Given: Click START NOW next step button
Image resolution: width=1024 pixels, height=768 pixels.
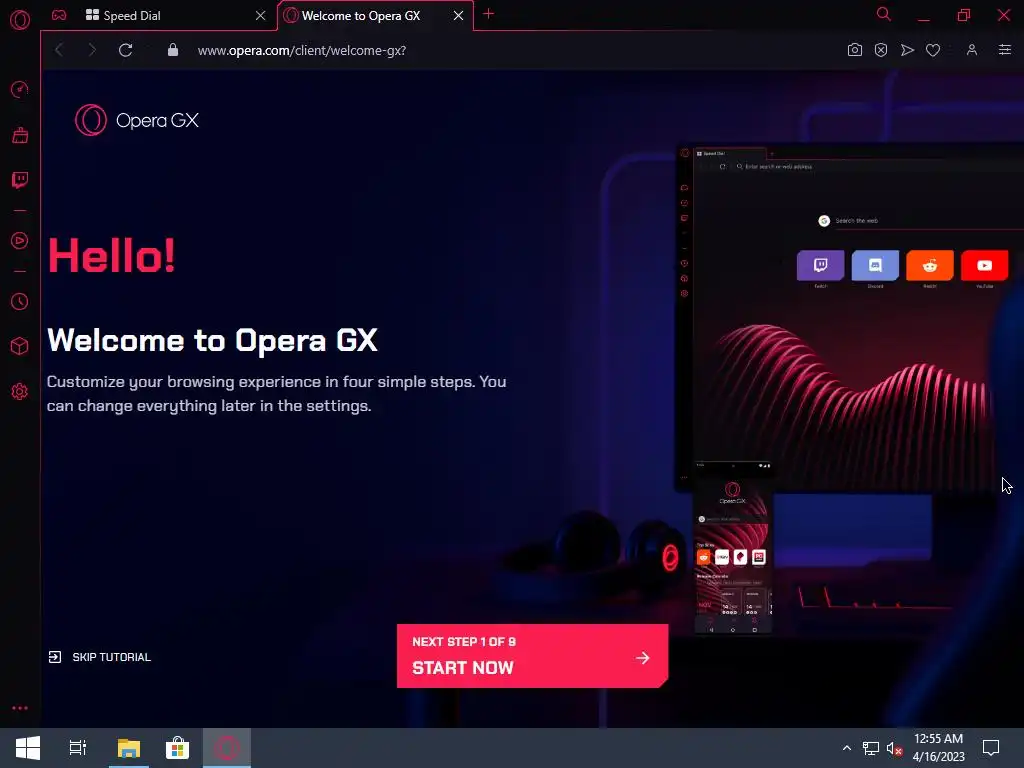Looking at the screenshot, I should 532,656.
